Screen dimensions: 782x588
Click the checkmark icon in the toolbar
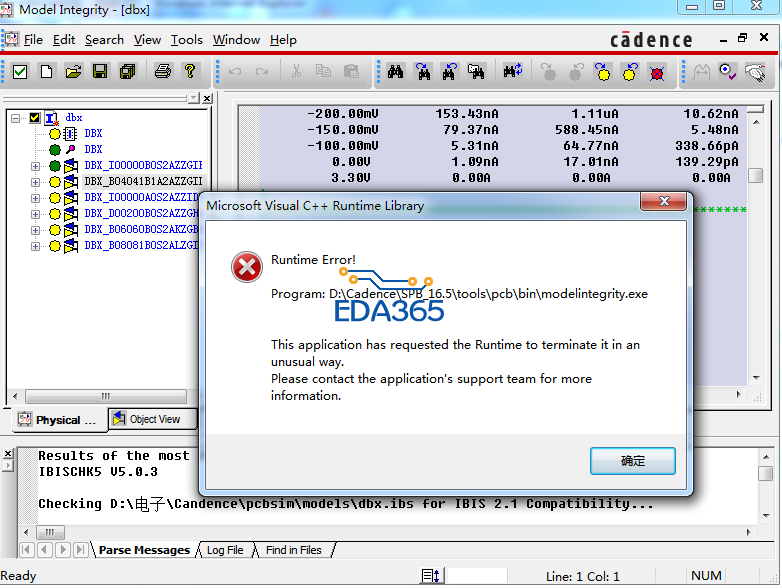coord(20,72)
